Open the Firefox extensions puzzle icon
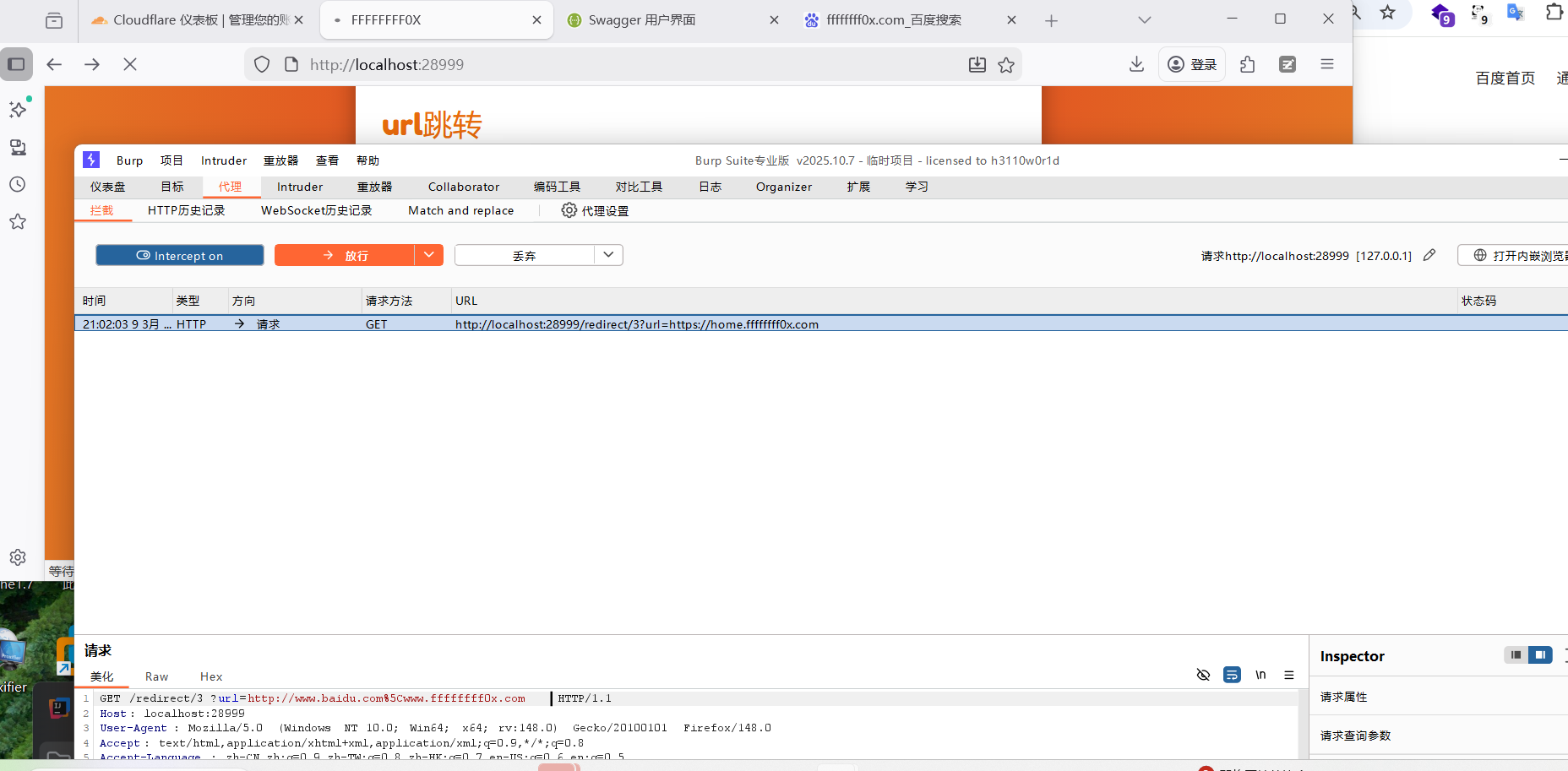The image size is (1568, 771). (x=1248, y=64)
